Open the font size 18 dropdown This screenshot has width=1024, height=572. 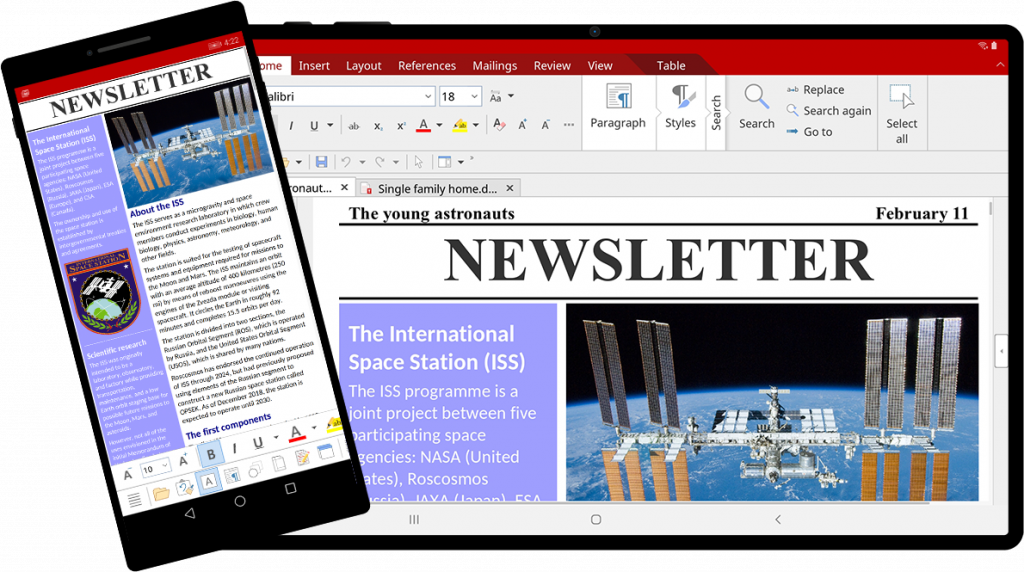pos(473,97)
